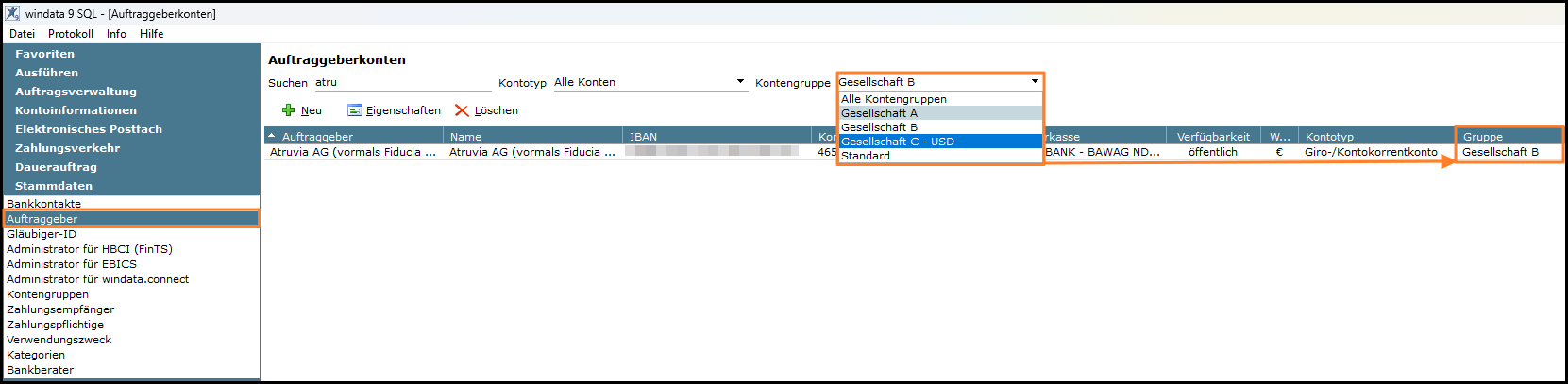Image resolution: width=1568 pixels, height=384 pixels.
Task: Open the Protokoll menu
Action: pyautogui.click(x=71, y=34)
